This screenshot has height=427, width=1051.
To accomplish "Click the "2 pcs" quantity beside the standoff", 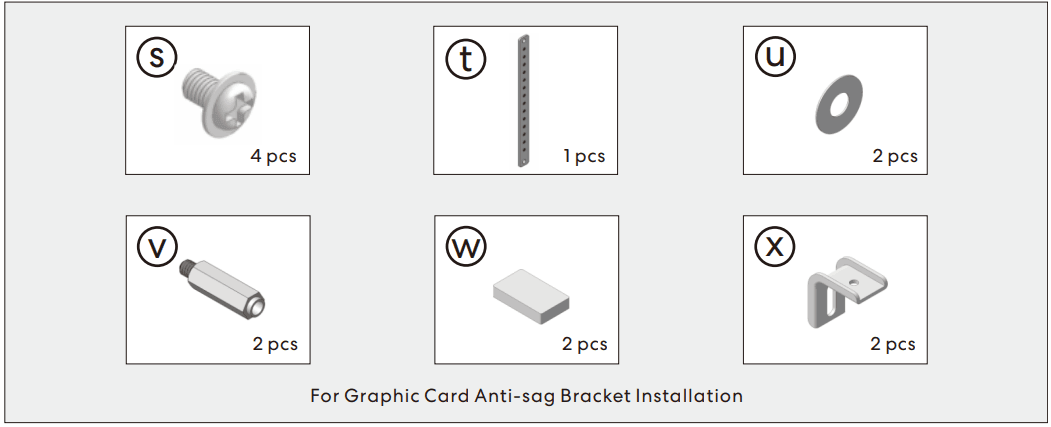I will 275,345.
